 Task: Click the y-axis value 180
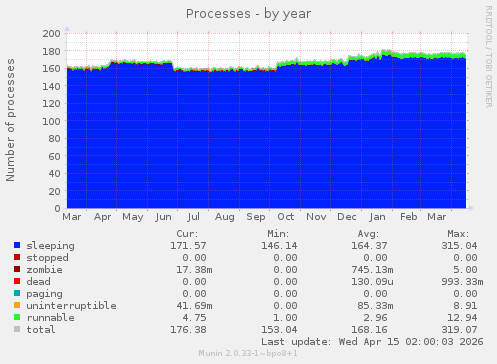pos(51,51)
